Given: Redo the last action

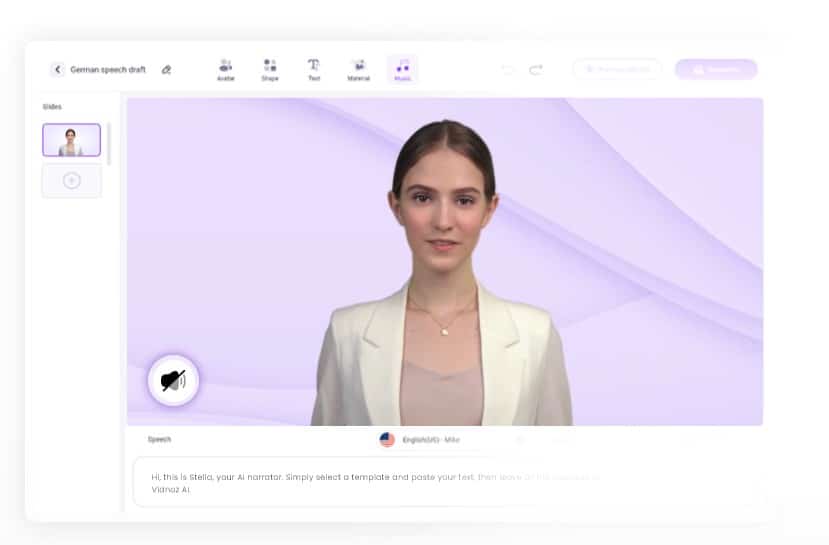Looking at the screenshot, I should click(x=536, y=70).
